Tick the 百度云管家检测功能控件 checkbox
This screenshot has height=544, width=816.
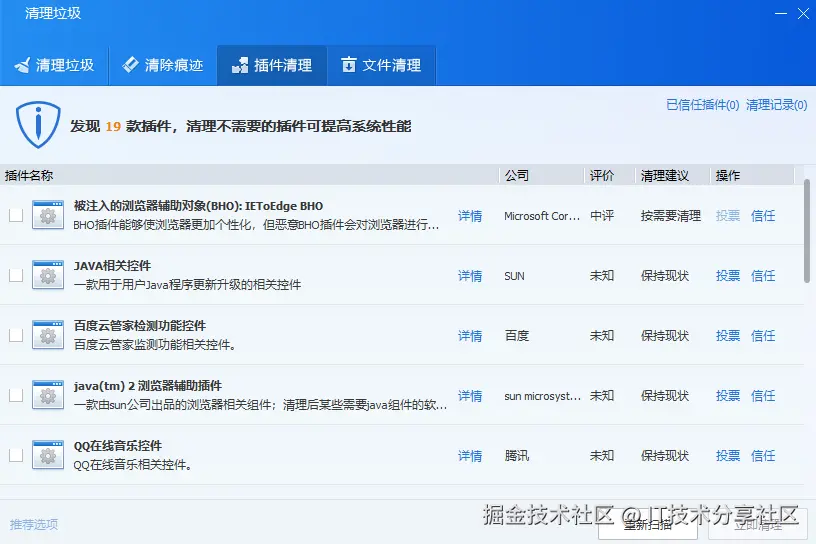point(16,335)
